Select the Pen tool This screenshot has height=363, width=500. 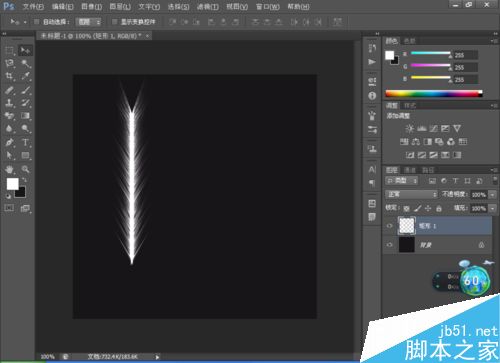(x=9, y=142)
